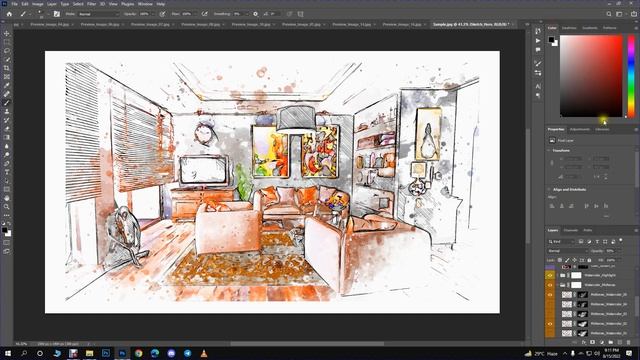The width and height of the screenshot is (640, 360).
Task: Toggle lock image pixels brush icon
Action: (567, 260)
